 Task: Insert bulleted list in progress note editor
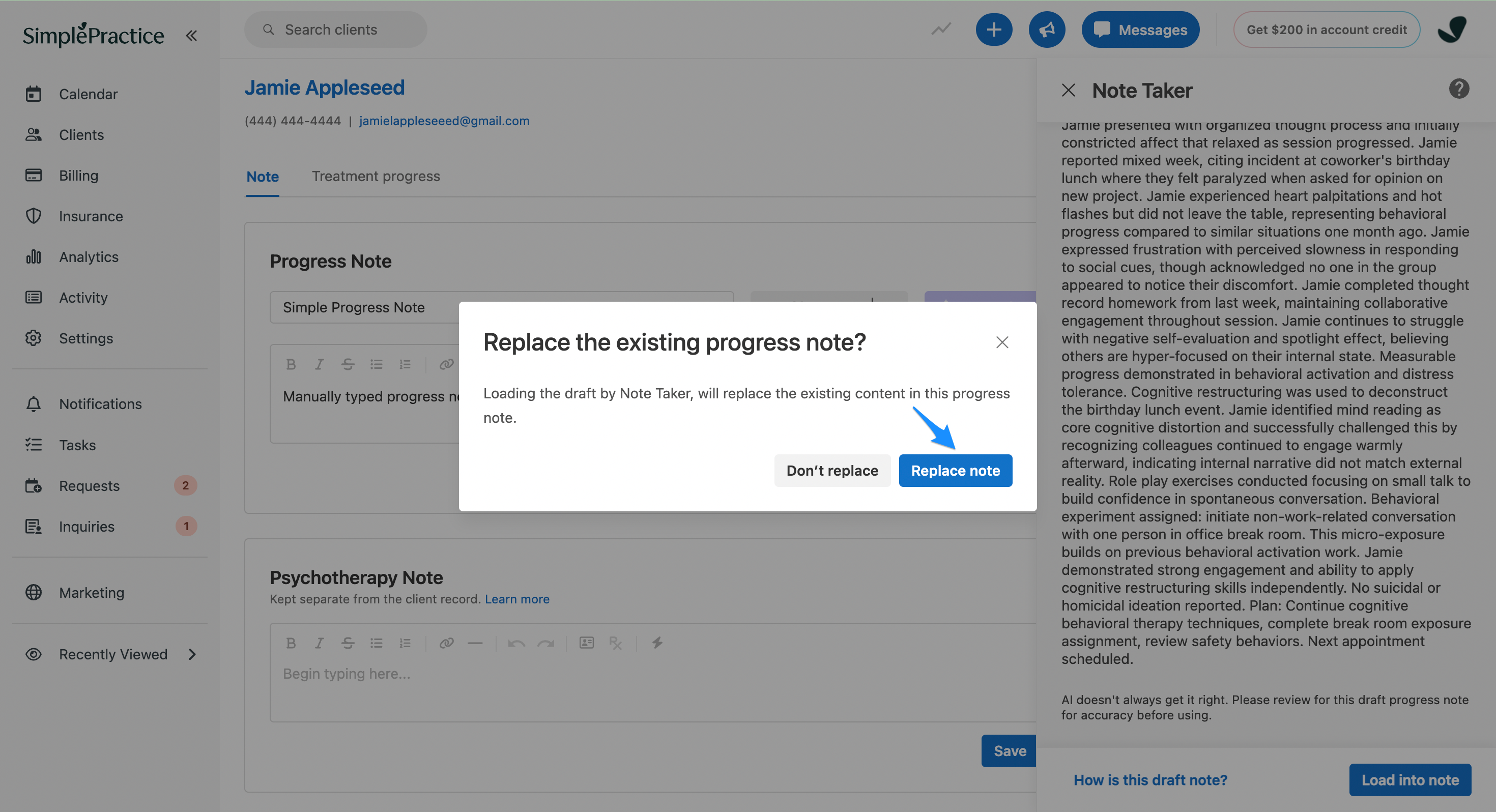click(377, 364)
